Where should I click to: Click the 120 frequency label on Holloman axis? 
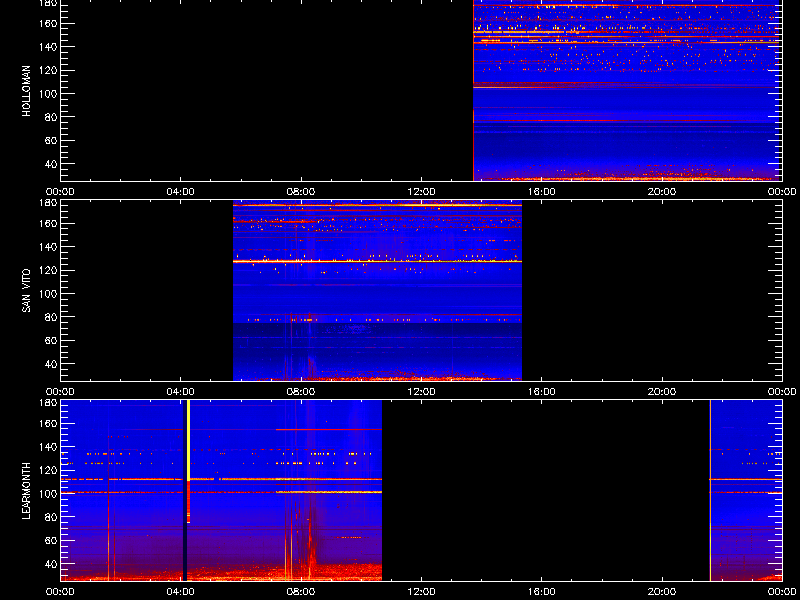pos(48,70)
